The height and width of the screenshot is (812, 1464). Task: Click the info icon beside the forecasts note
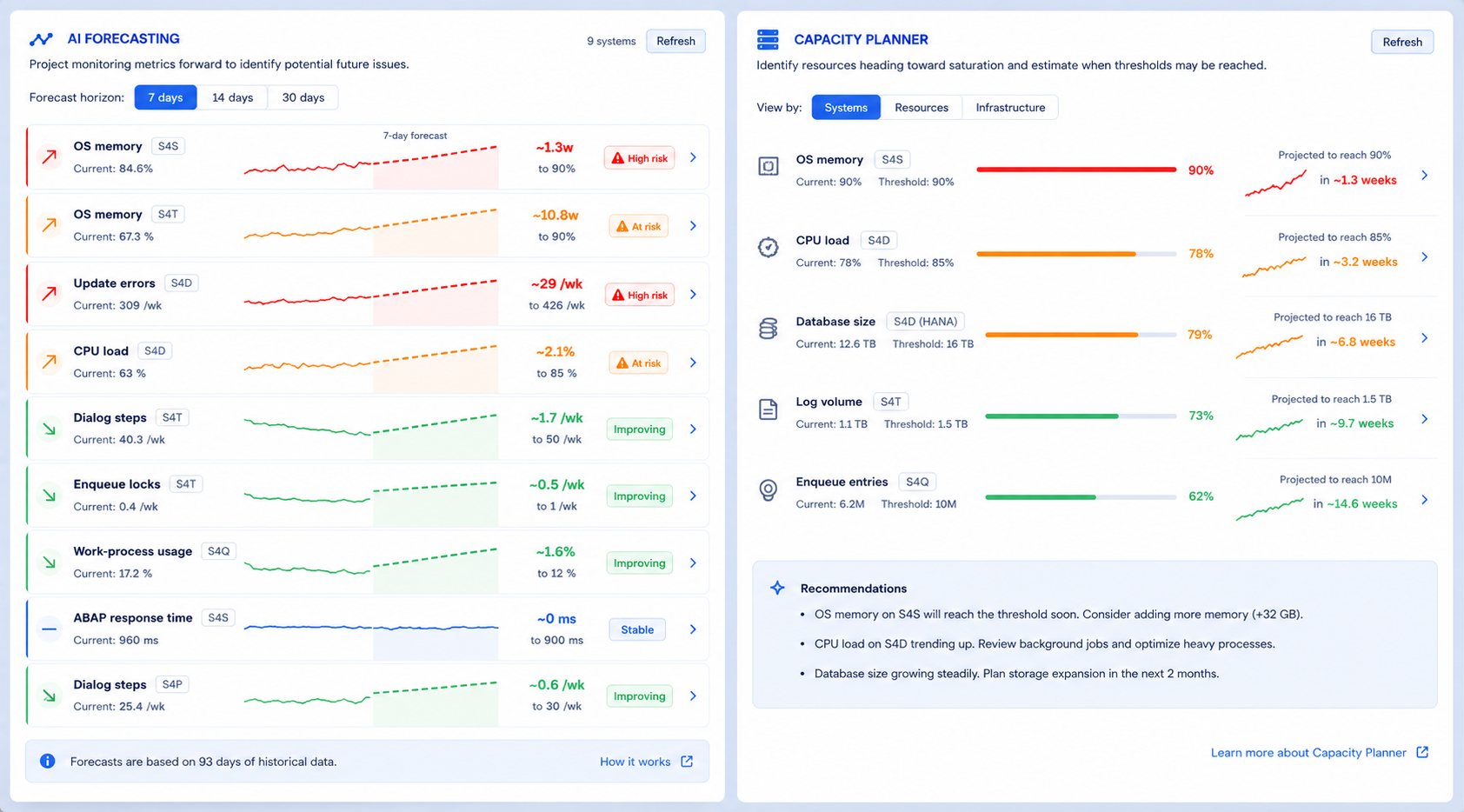click(x=48, y=761)
